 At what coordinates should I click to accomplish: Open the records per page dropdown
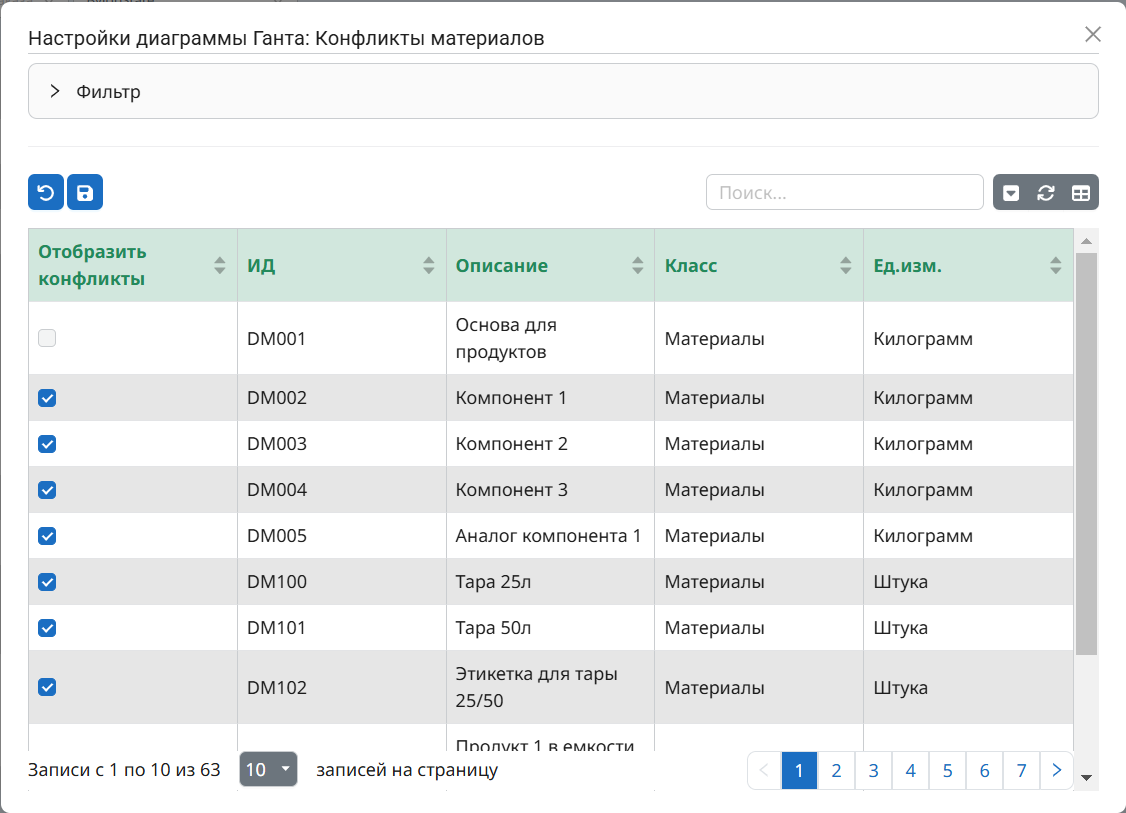pyautogui.click(x=268, y=770)
